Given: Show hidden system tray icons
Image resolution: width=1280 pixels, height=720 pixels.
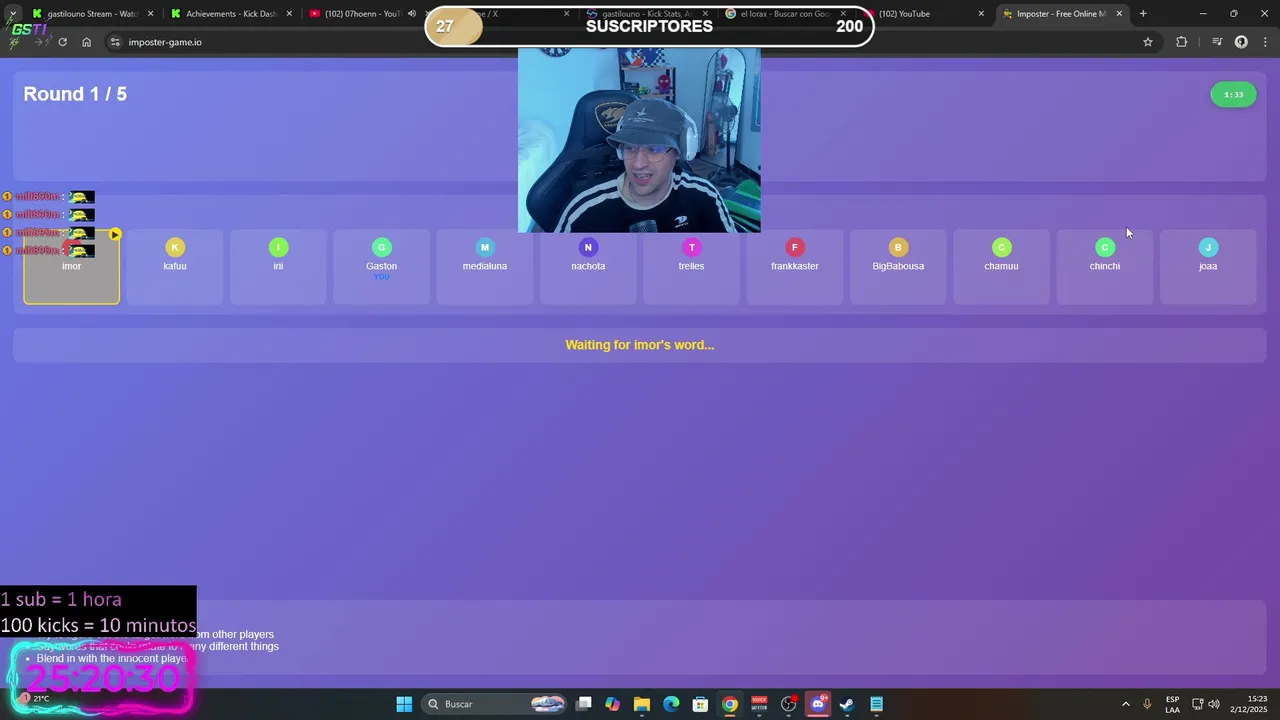Looking at the screenshot, I should (1125, 704).
